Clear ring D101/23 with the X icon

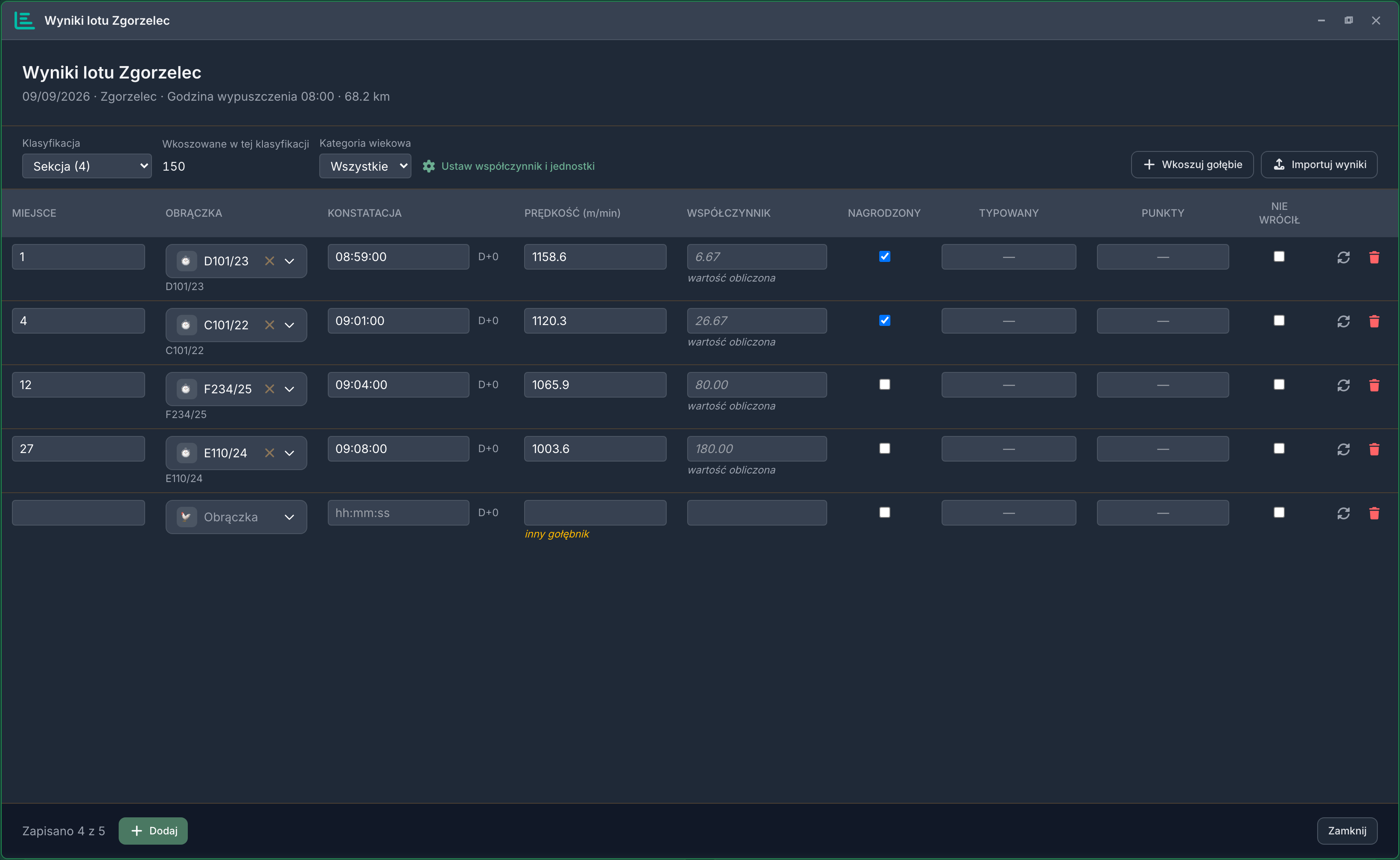click(x=270, y=261)
